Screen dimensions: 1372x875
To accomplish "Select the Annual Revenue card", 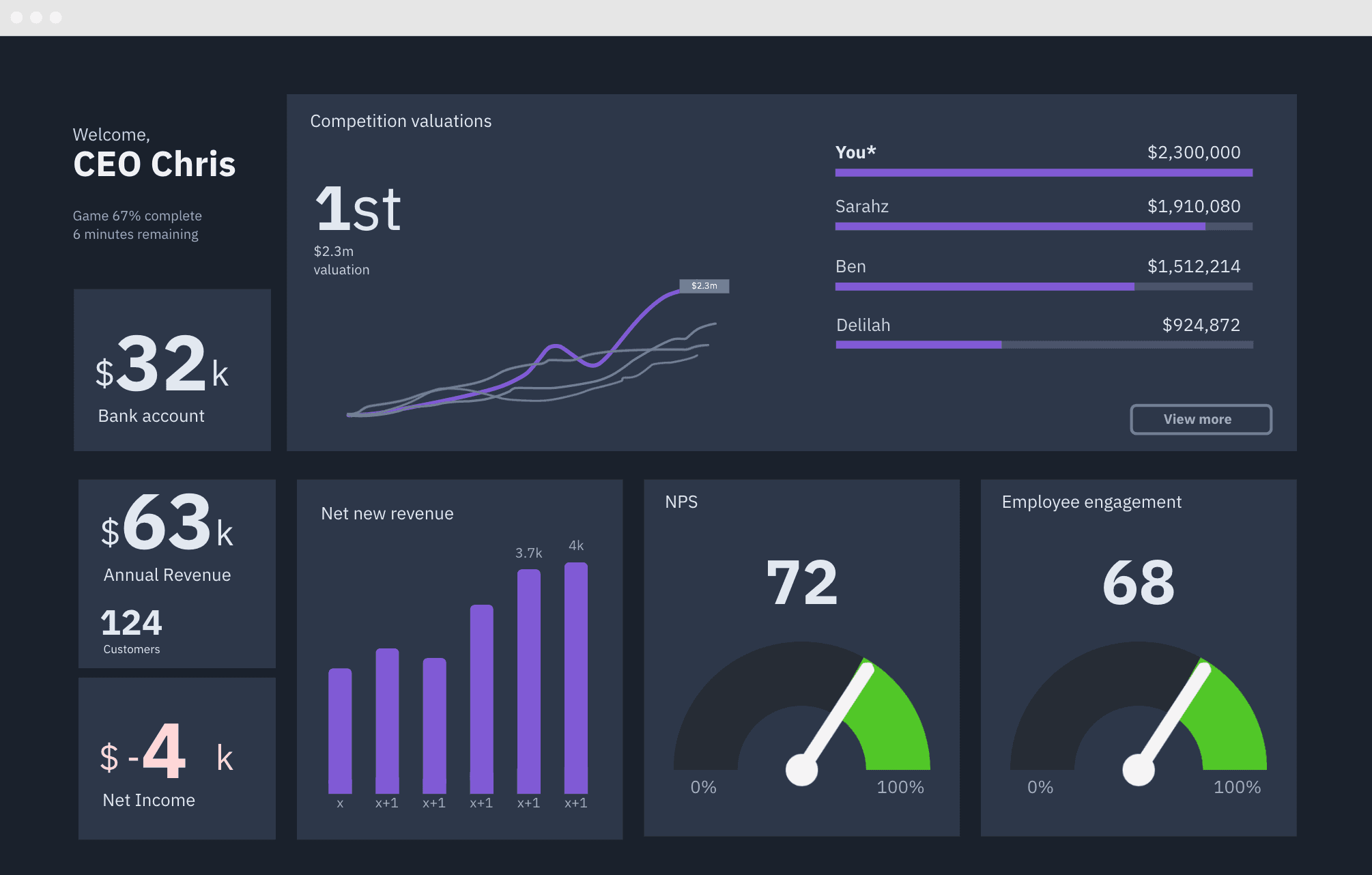I will (176, 573).
